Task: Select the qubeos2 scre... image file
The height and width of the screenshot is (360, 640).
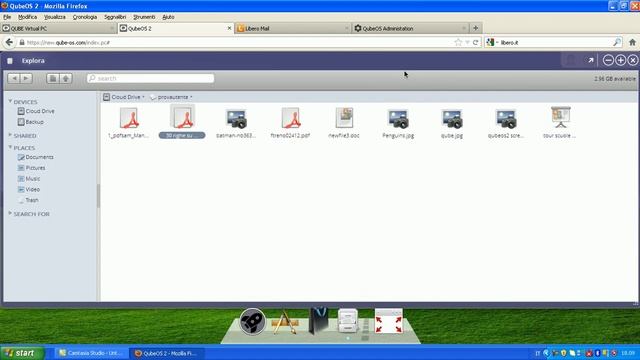Action: pos(506,123)
